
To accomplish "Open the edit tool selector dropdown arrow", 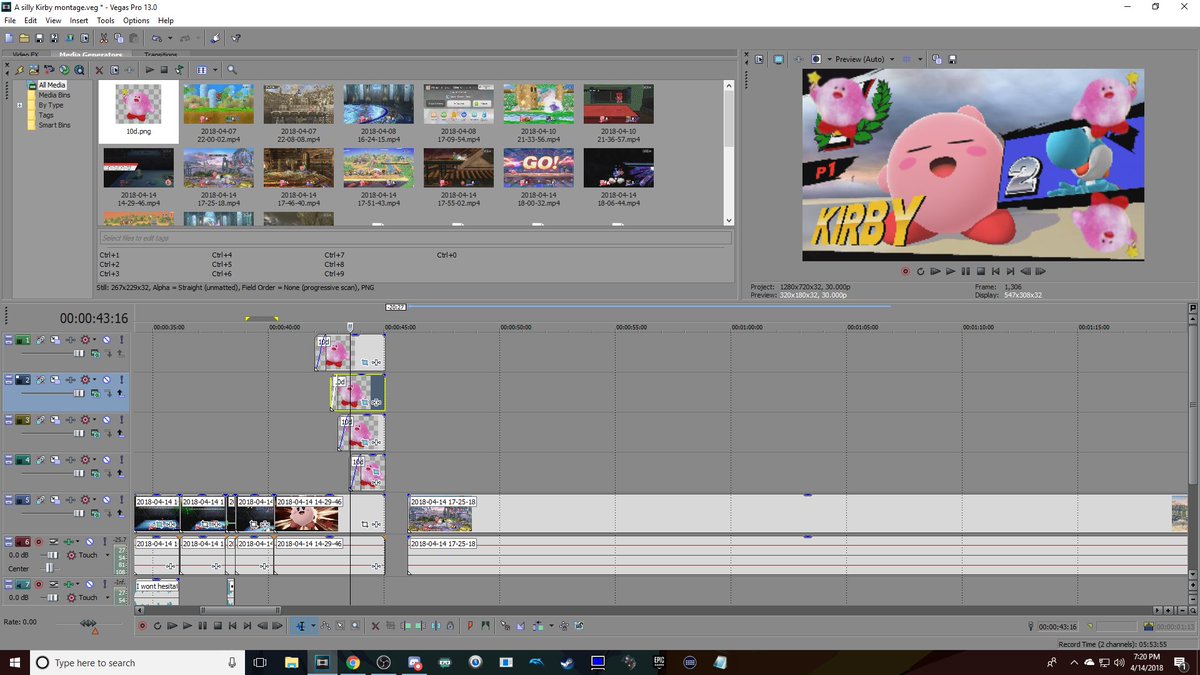I will coord(313,626).
